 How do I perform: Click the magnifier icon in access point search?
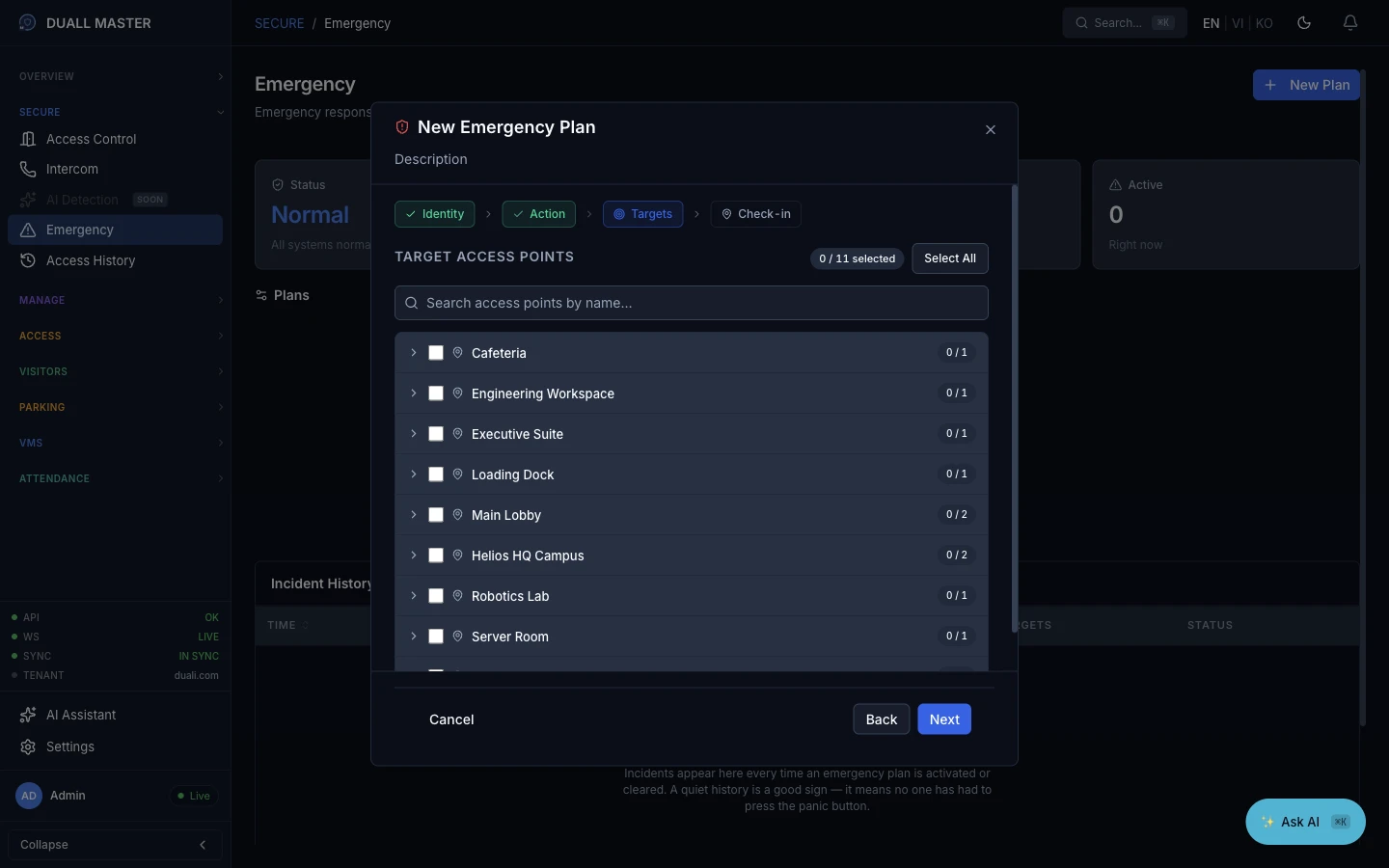412,303
